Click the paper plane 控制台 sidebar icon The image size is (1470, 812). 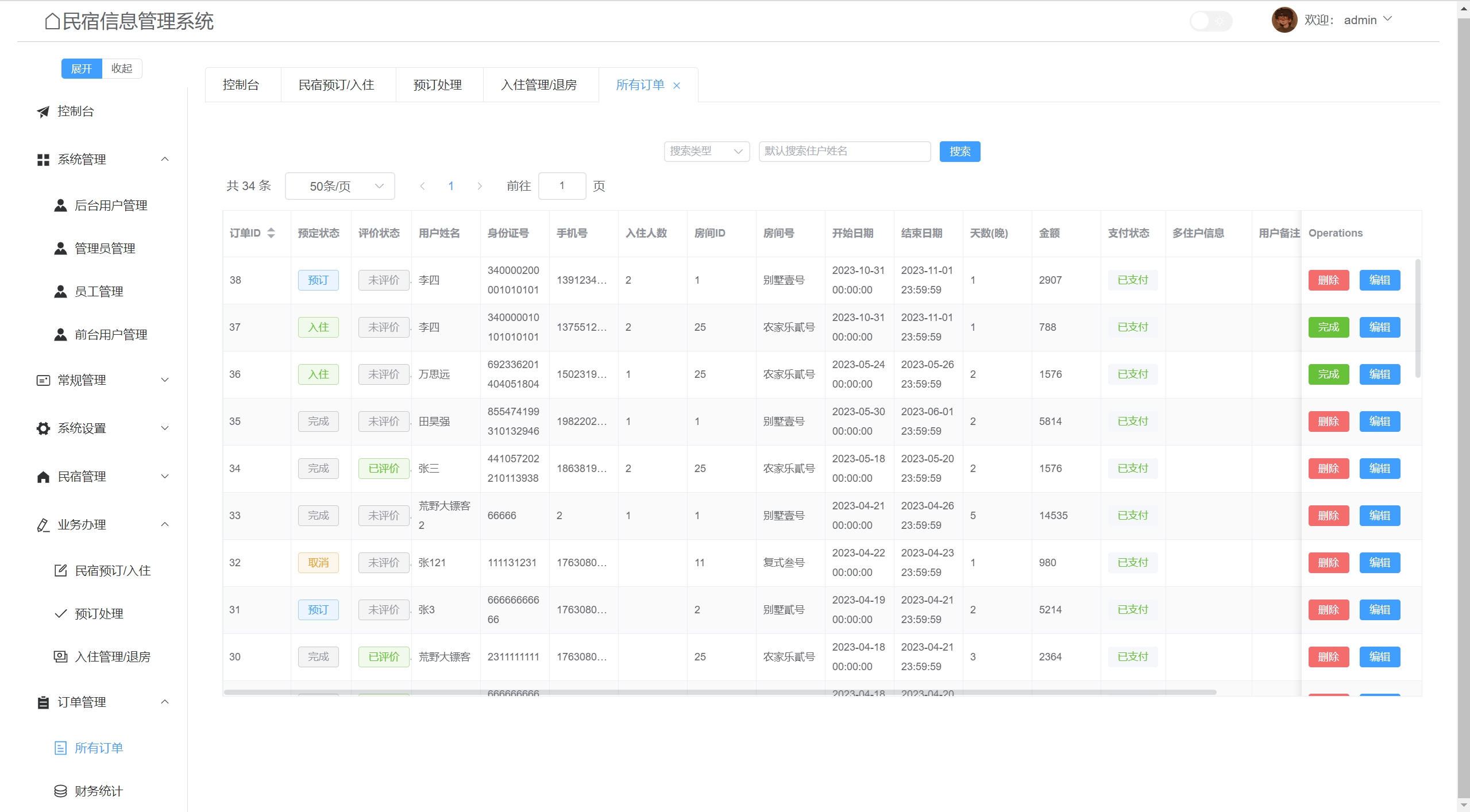[x=43, y=111]
